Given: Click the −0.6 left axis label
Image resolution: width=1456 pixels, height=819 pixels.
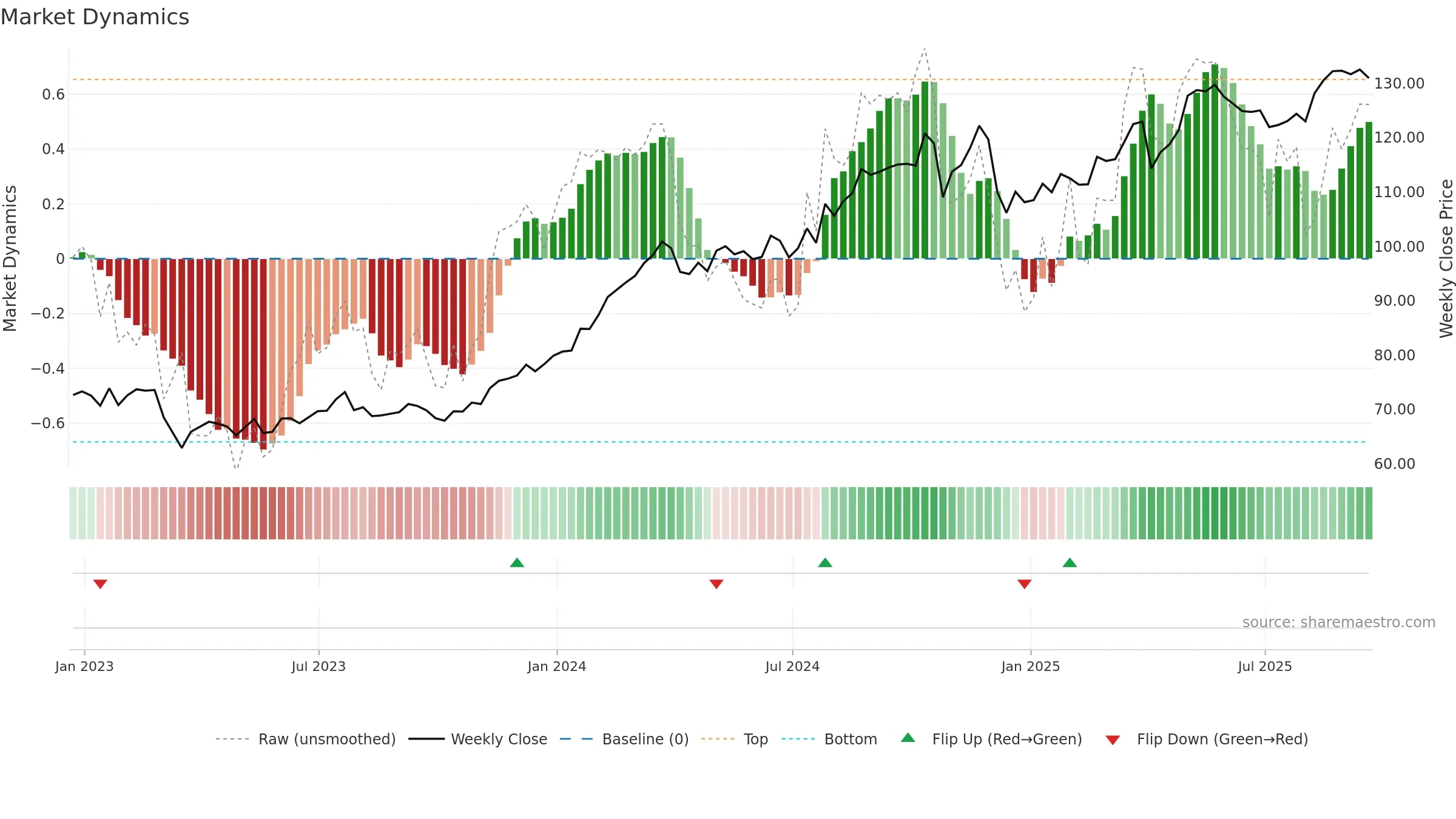Looking at the screenshot, I should tap(48, 423).
